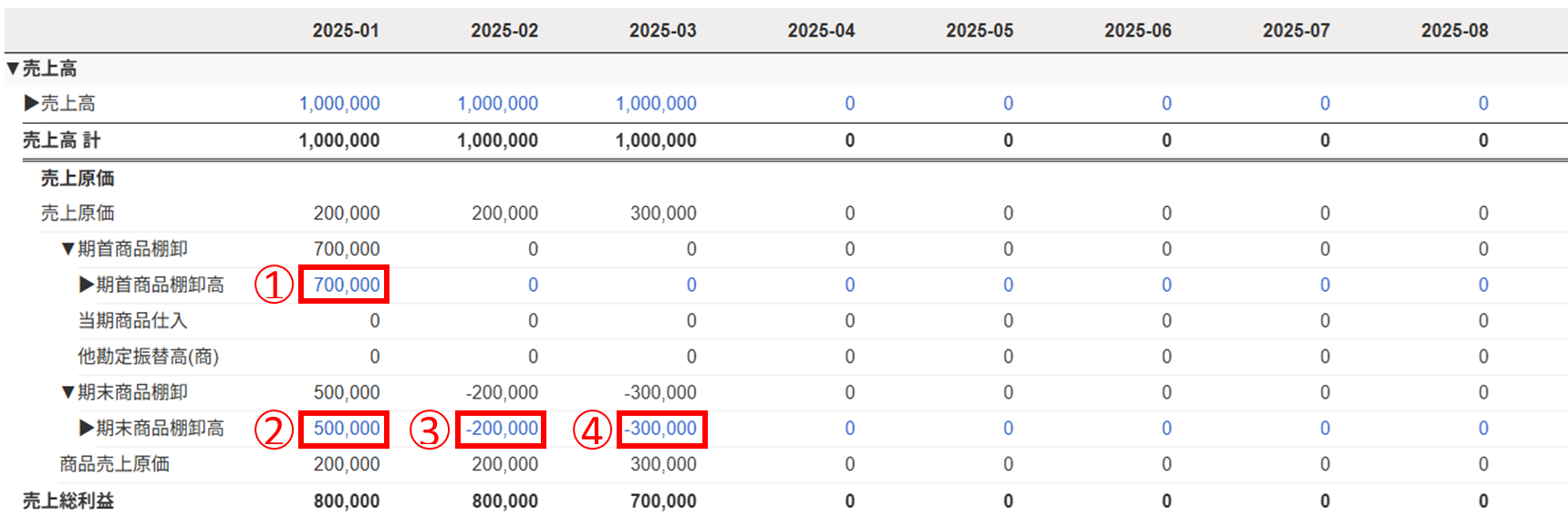Click the 当期商品仕入 row label
Viewport: 1568px width, 518px height.
(132, 320)
